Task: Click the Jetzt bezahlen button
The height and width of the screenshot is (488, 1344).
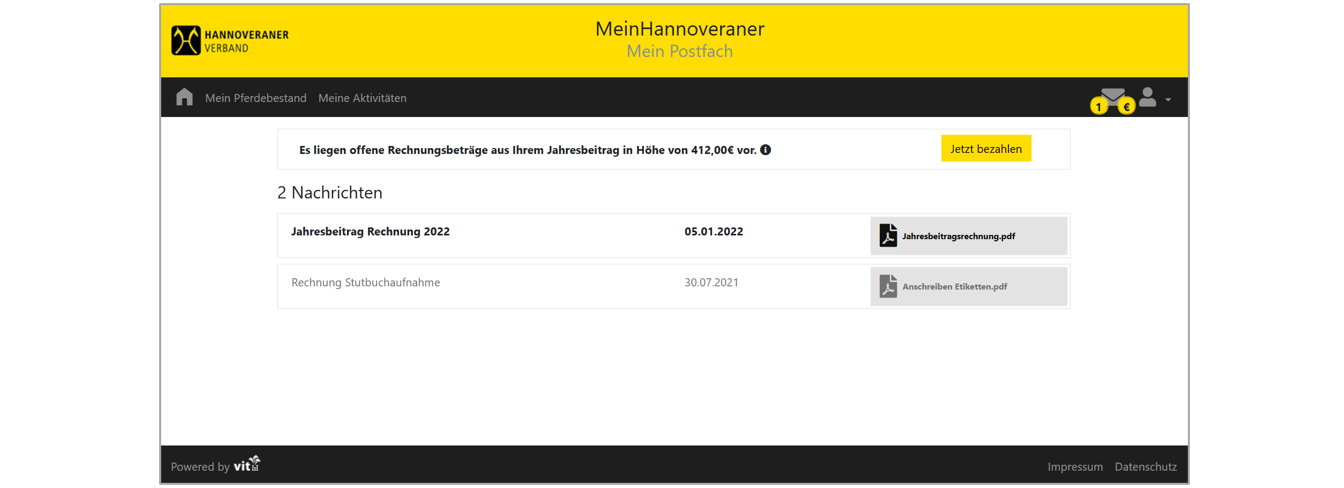Action: (x=986, y=149)
